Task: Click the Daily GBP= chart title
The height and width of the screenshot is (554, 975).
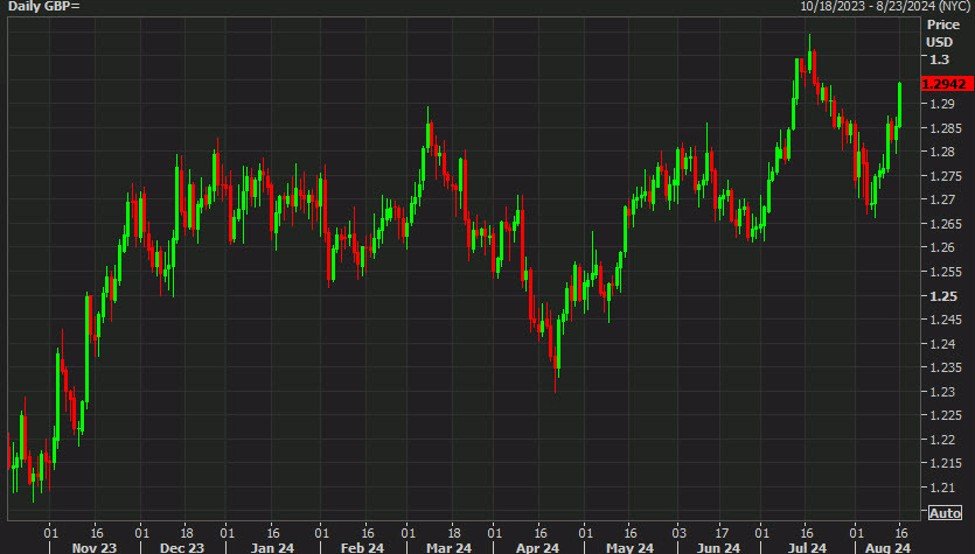Action: tap(45, 6)
